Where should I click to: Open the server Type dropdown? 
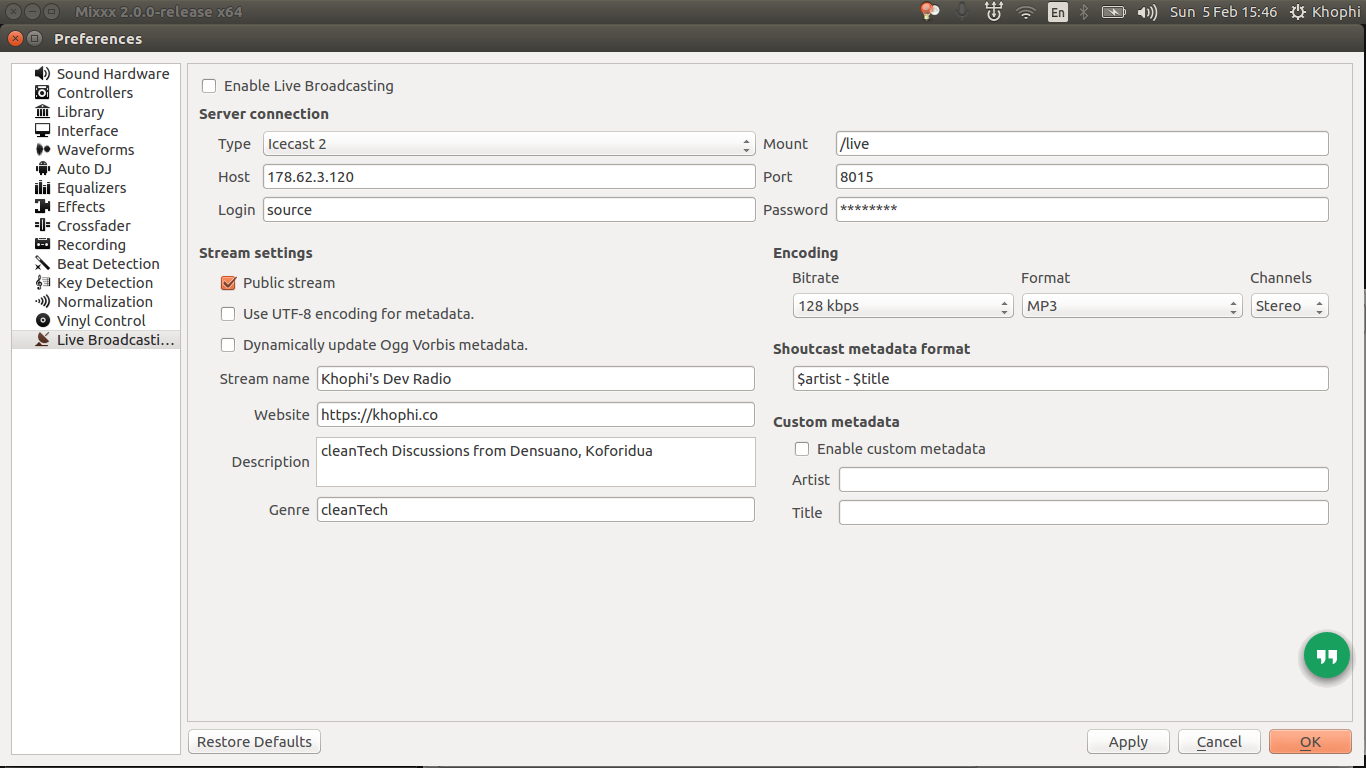tap(509, 144)
